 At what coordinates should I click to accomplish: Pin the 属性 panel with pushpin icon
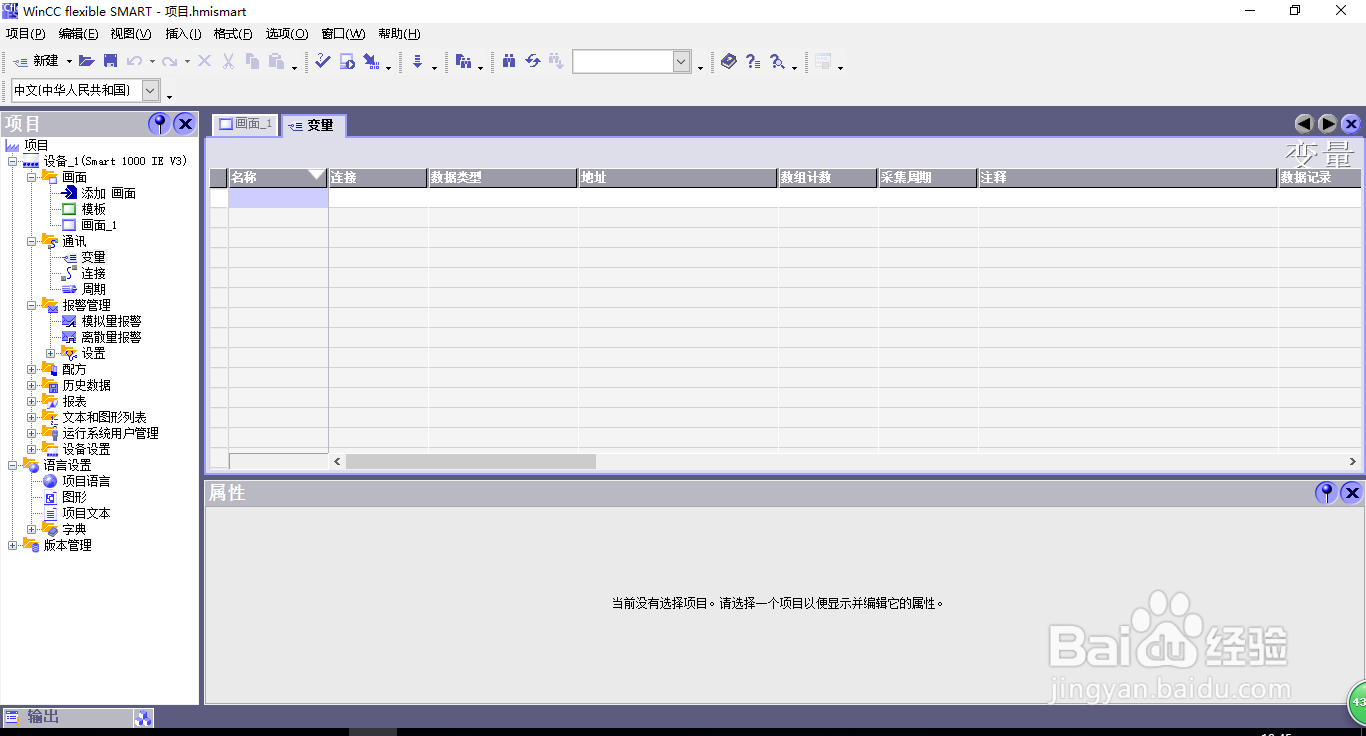1326,493
